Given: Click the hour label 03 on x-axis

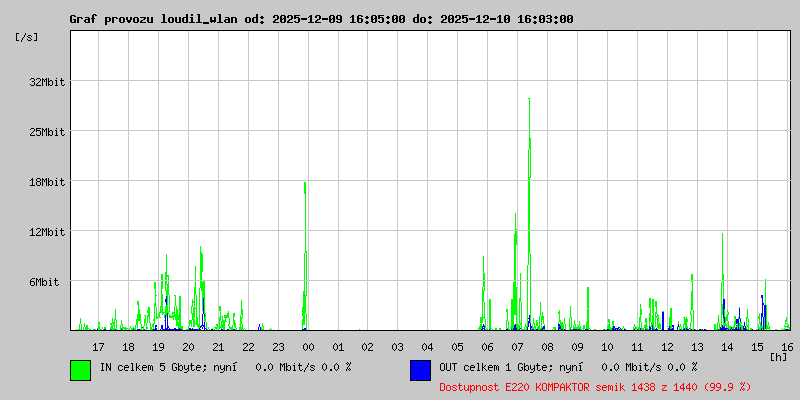Looking at the screenshot, I should point(398,347).
